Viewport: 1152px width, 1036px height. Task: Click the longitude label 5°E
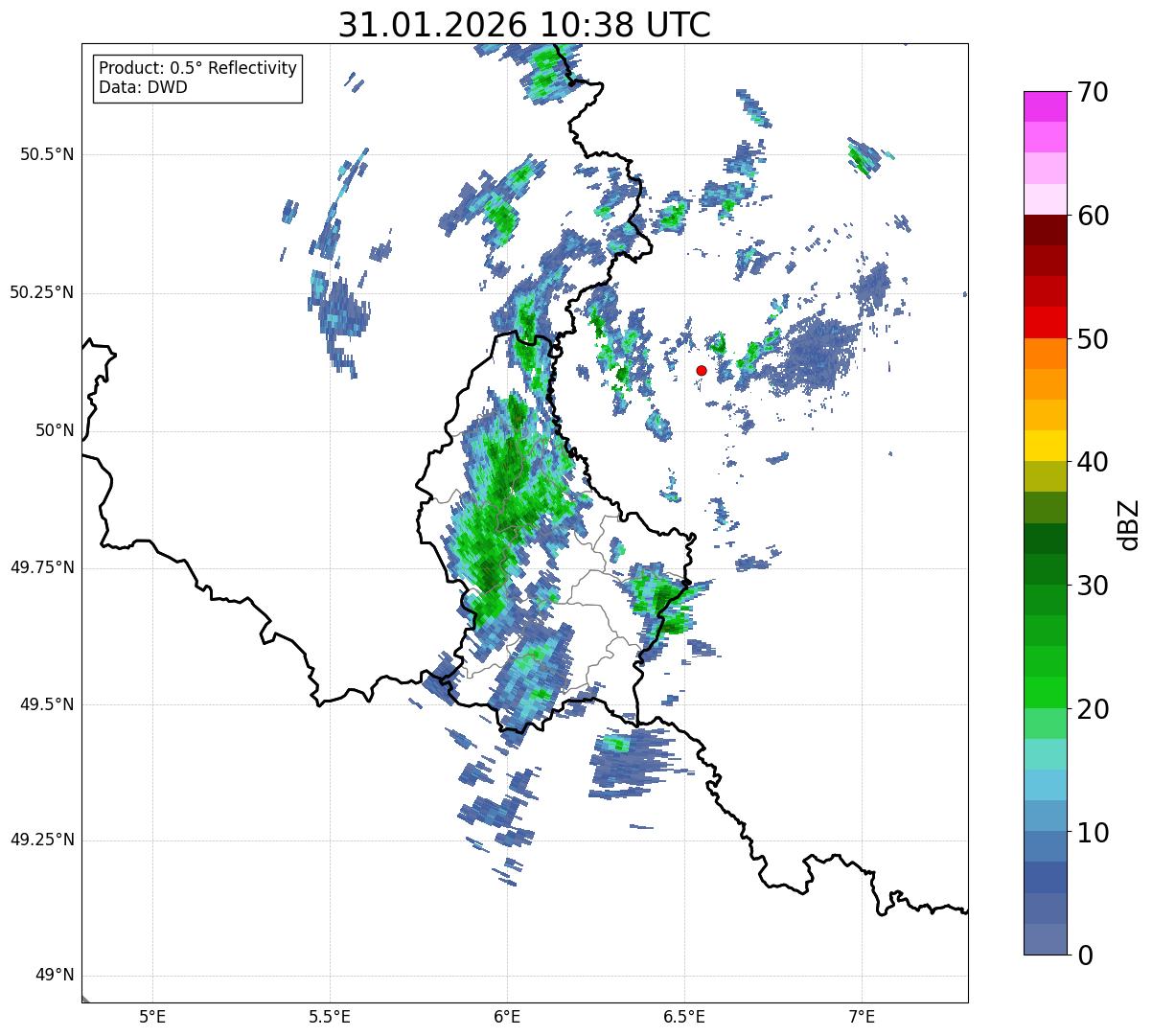152,1016
